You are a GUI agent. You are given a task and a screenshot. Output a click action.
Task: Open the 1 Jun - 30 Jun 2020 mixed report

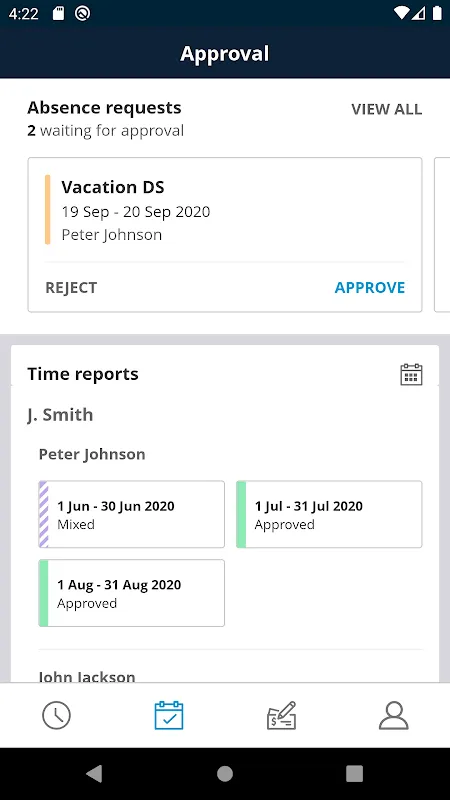coord(132,514)
